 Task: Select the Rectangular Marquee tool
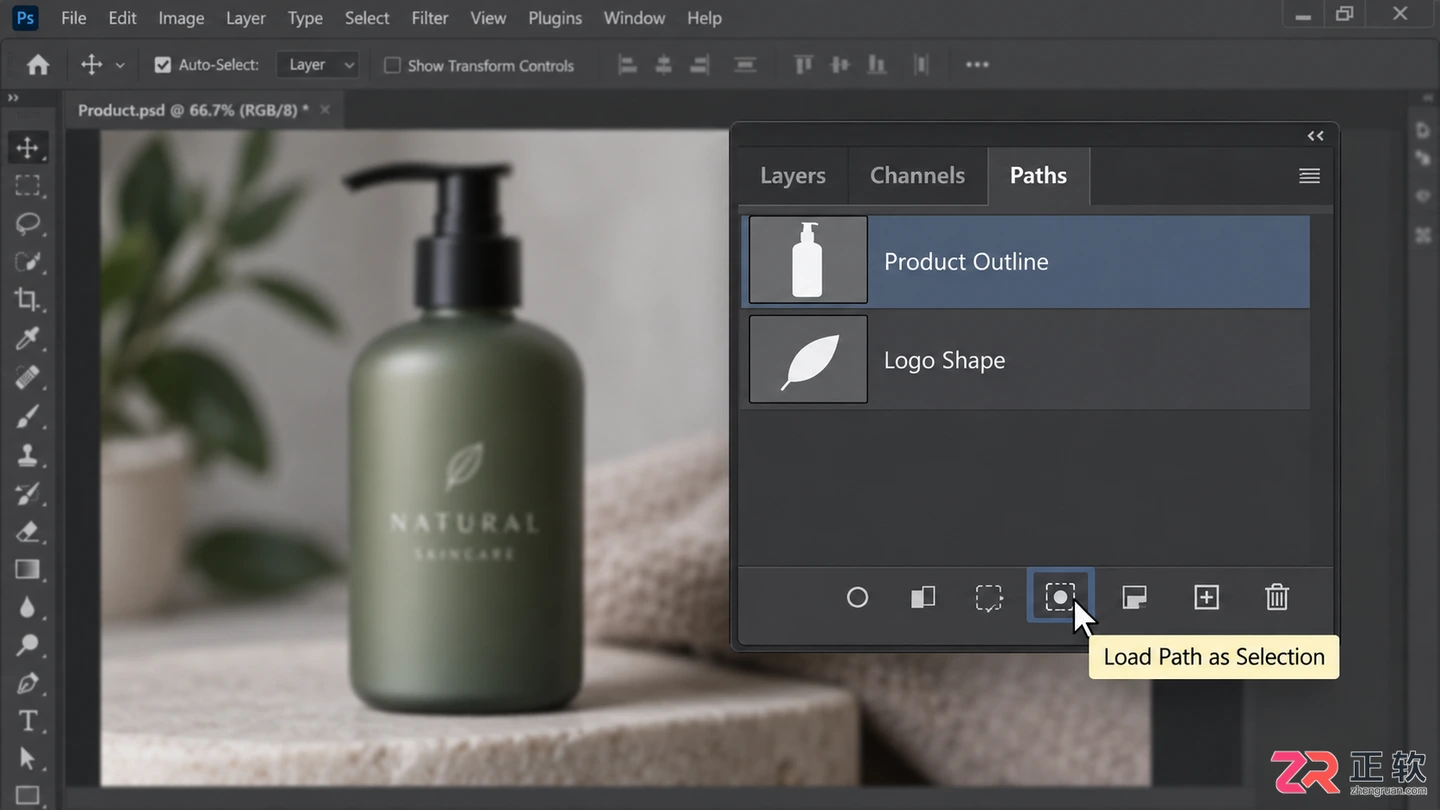pos(27,186)
